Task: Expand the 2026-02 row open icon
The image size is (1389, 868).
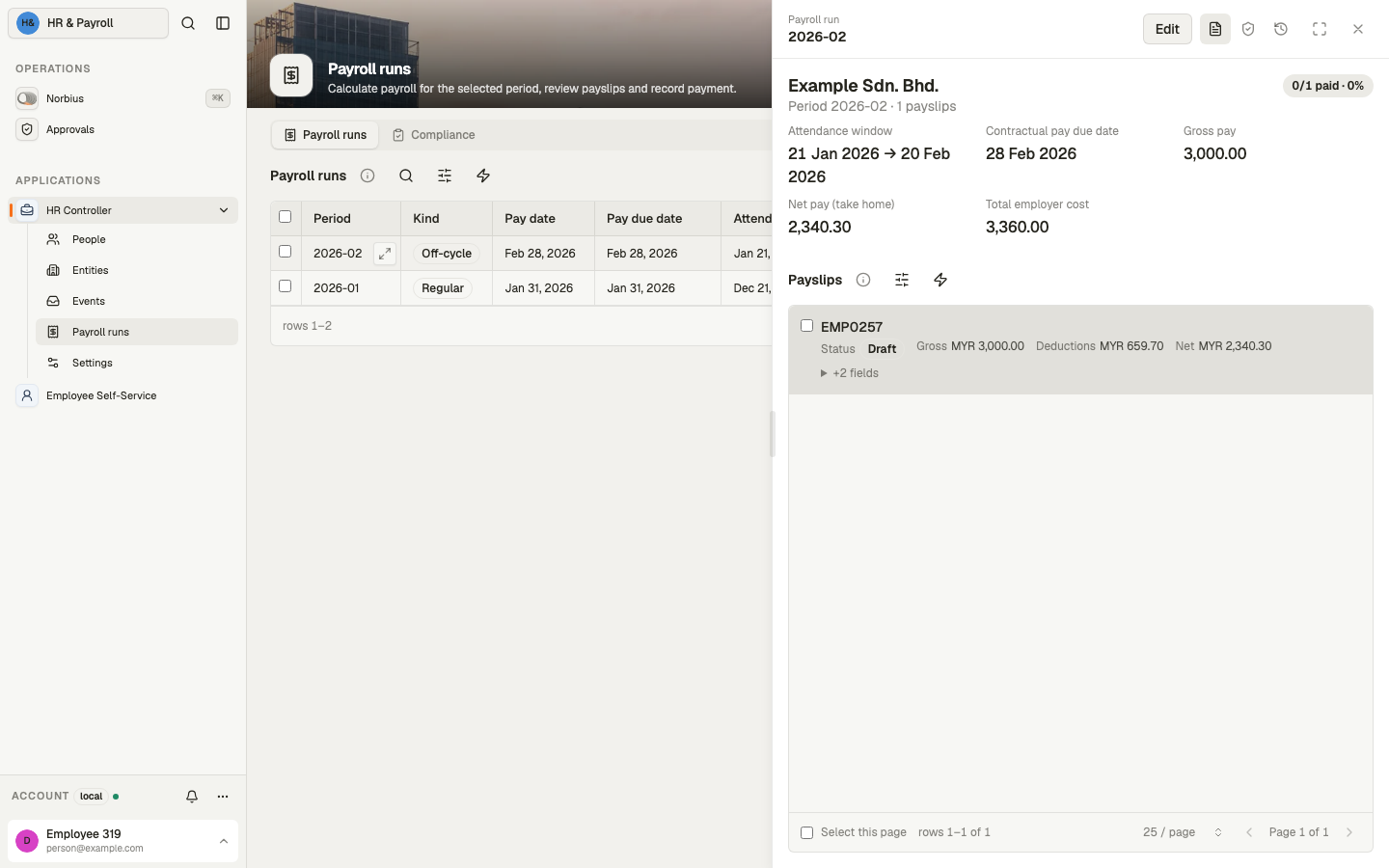Action: 385,254
